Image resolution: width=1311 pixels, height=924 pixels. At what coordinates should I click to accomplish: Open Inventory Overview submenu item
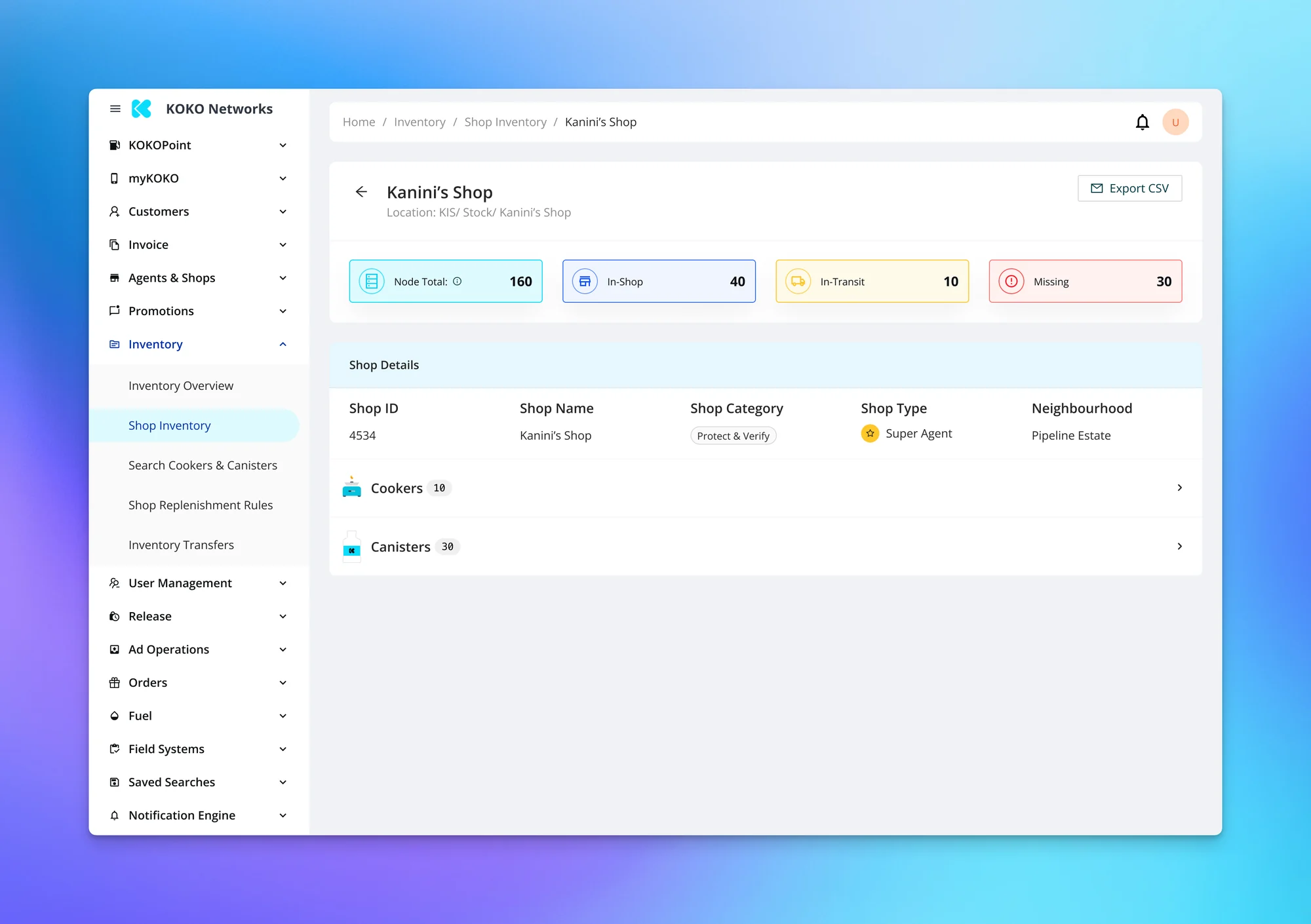point(181,385)
